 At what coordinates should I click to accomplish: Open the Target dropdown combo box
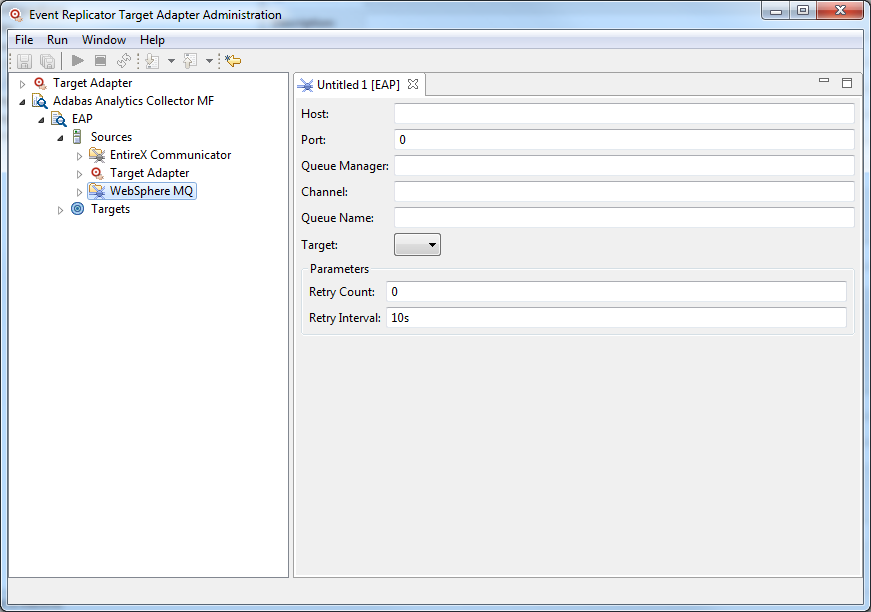(x=417, y=244)
